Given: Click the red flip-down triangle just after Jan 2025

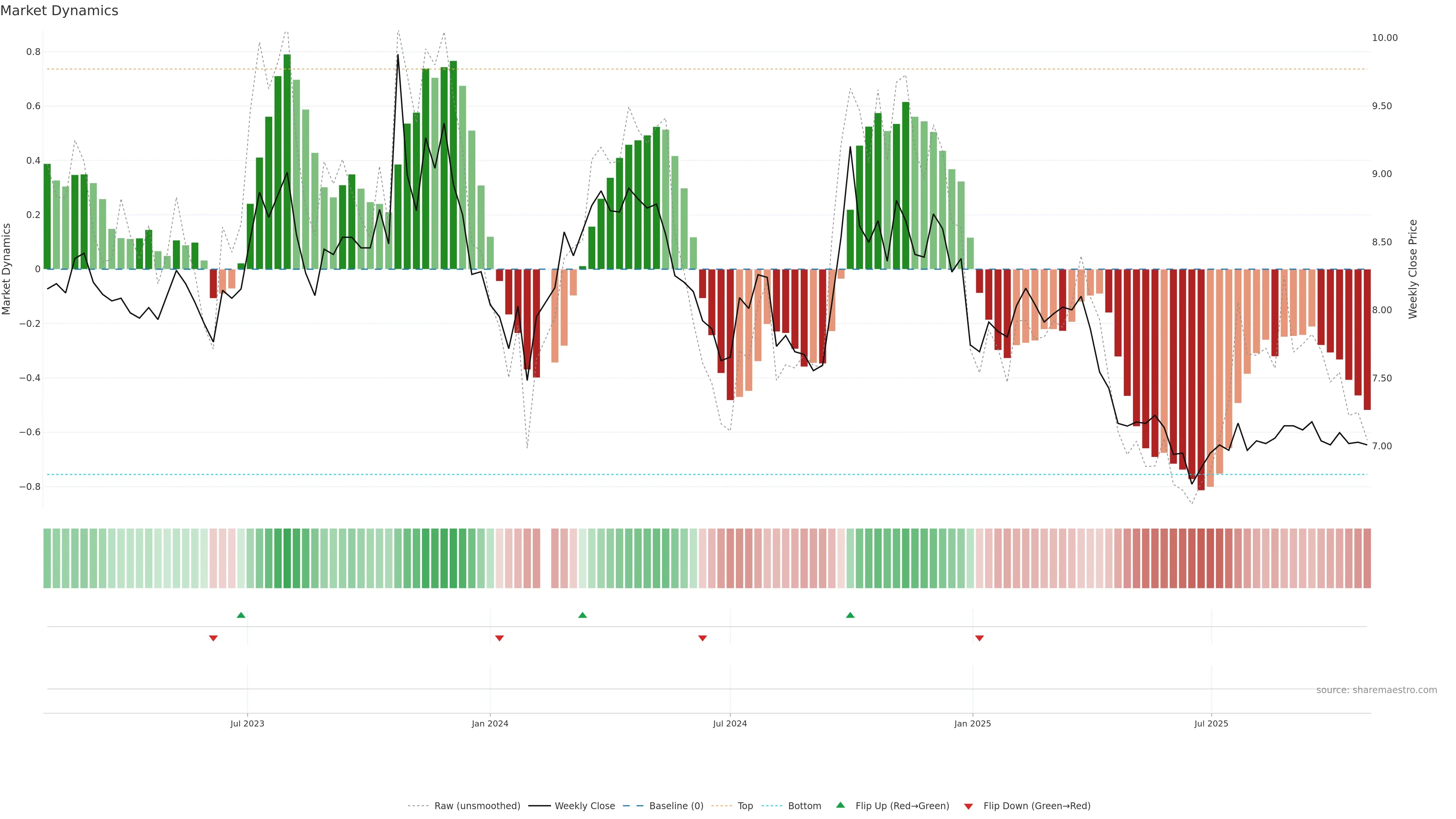Looking at the screenshot, I should pos(979,638).
